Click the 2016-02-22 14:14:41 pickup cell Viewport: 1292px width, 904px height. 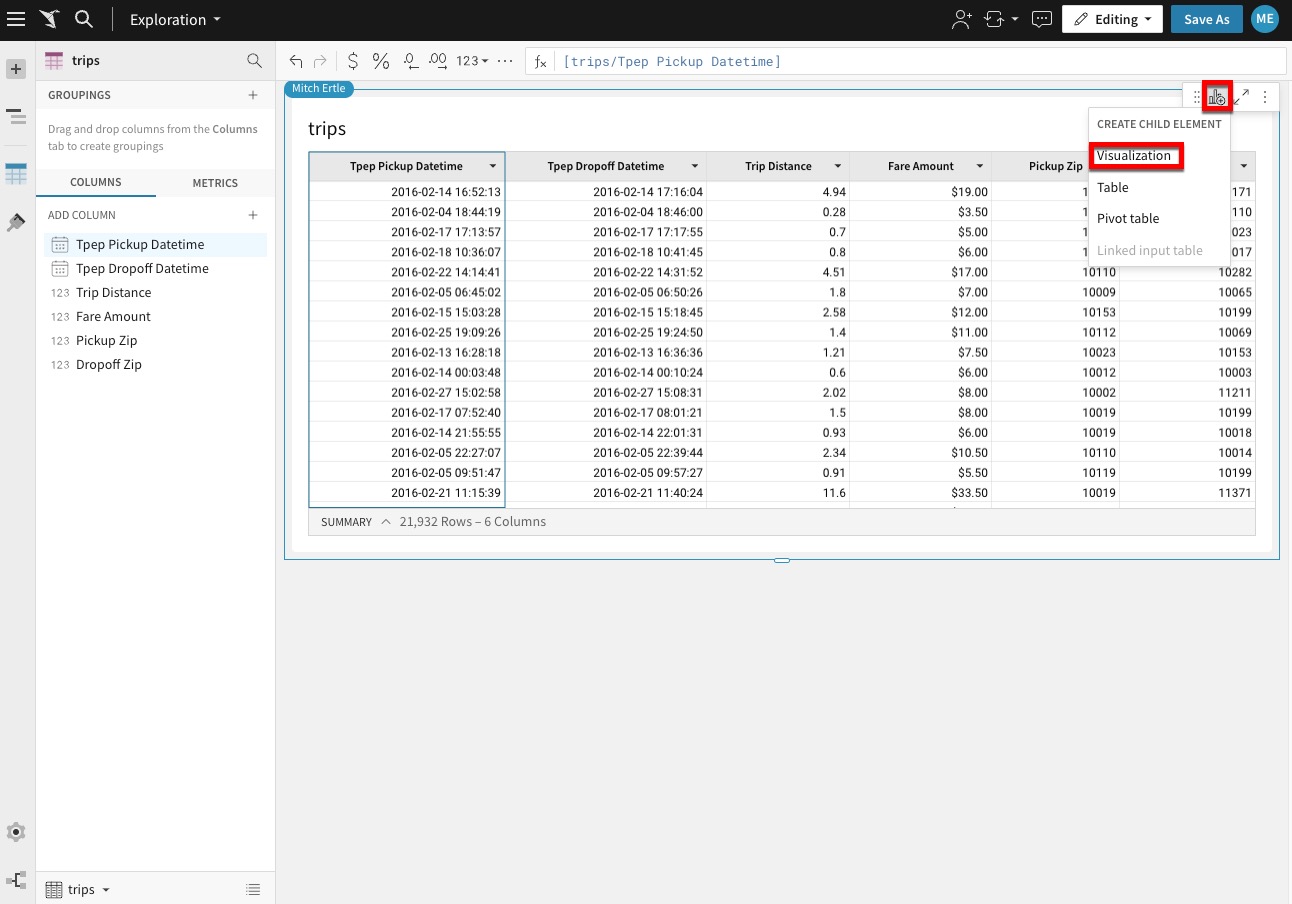pyautogui.click(x=407, y=272)
